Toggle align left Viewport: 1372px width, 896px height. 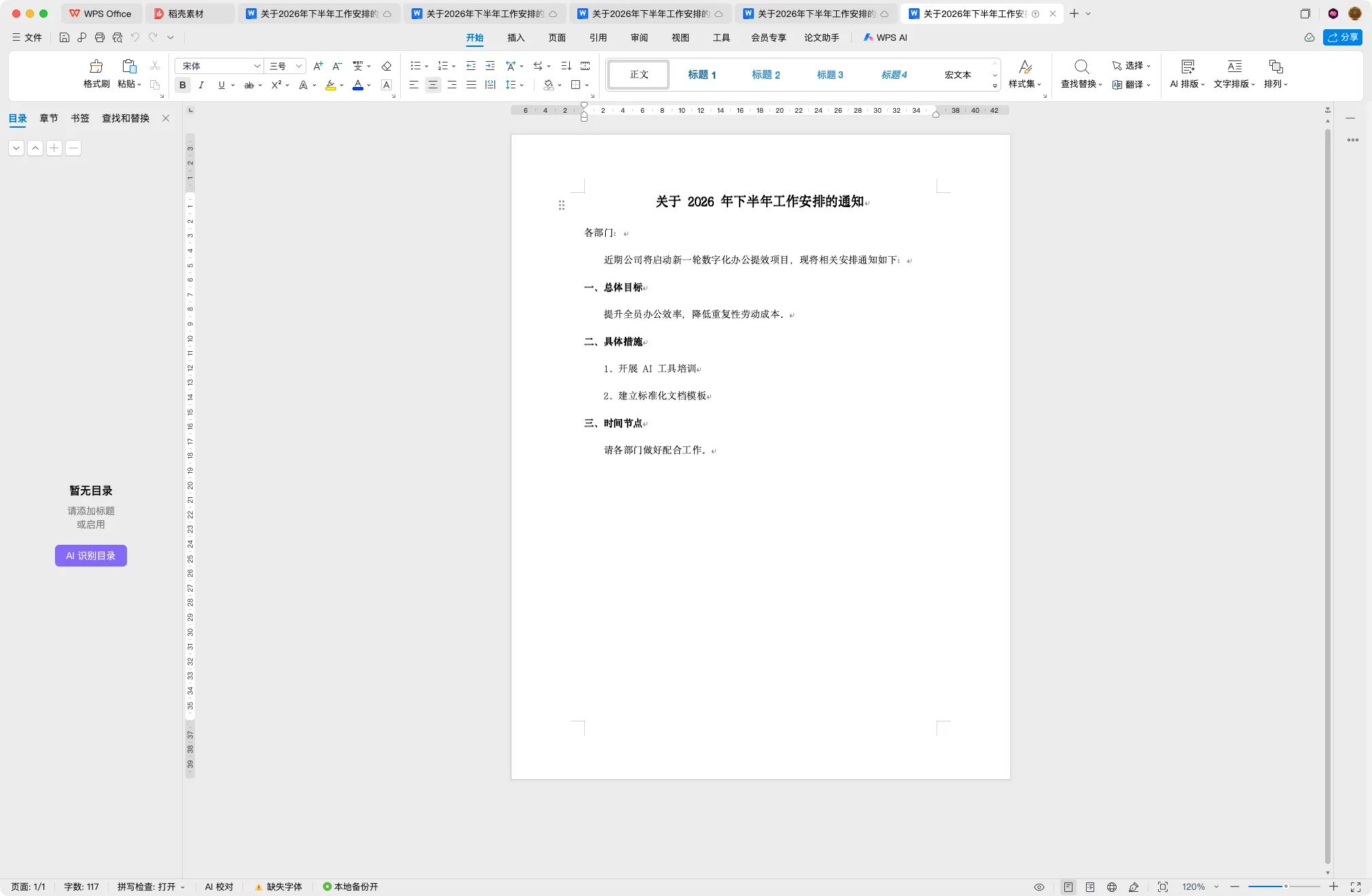click(414, 85)
